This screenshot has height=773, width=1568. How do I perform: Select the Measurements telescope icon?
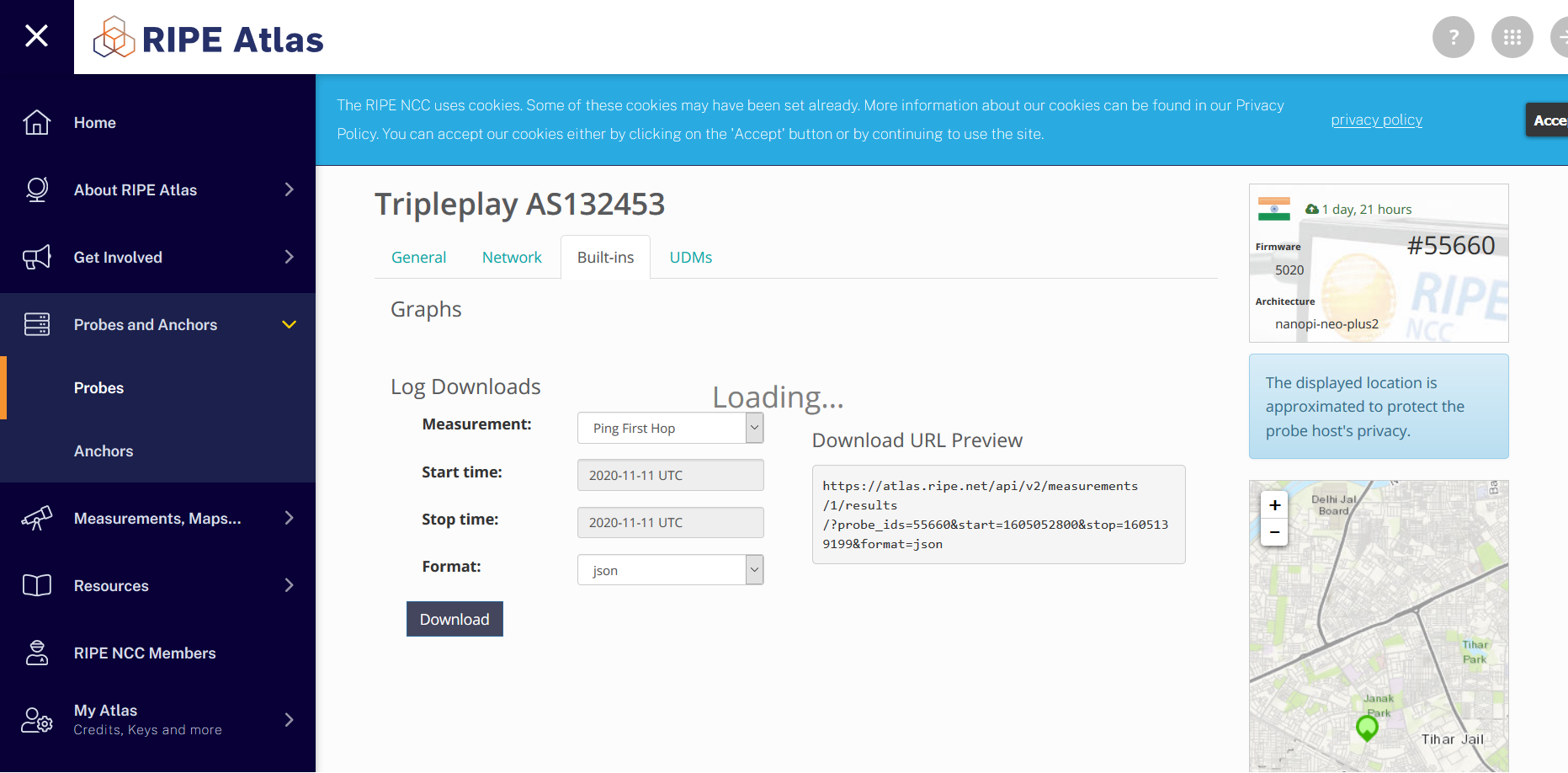coord(37,518)
